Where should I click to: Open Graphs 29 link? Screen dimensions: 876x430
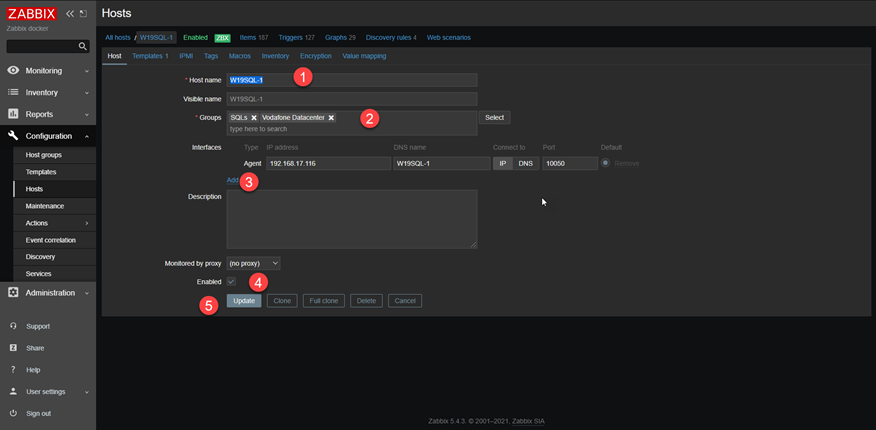340,37
